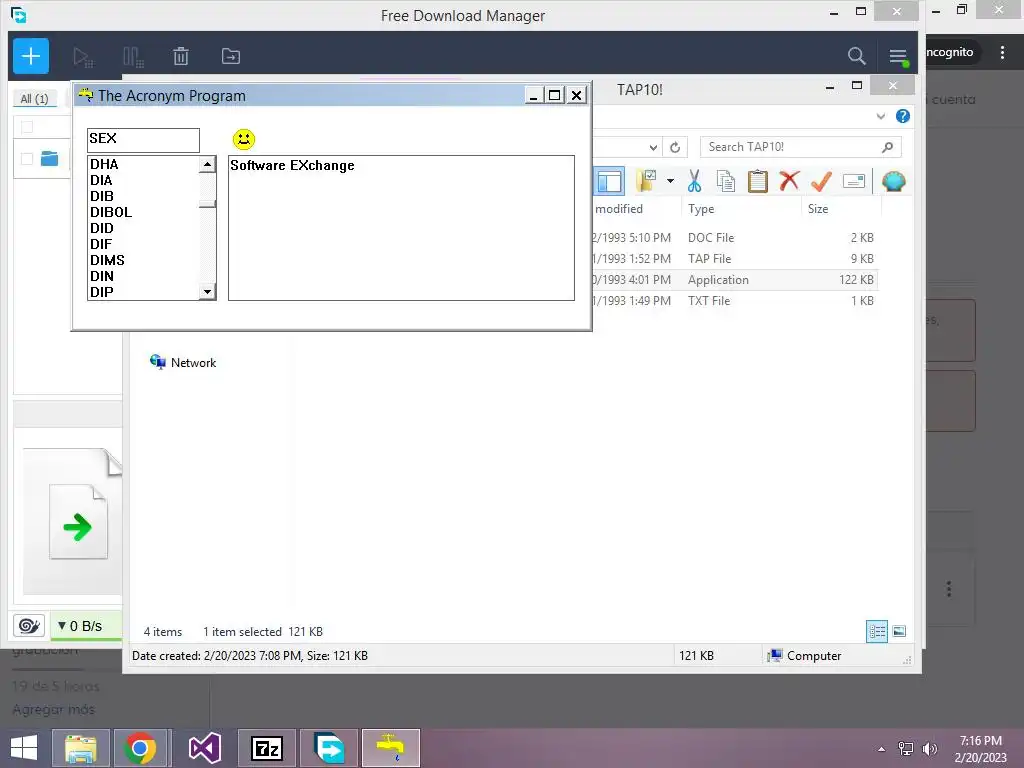Delete download using trash icon

[181, 56]
